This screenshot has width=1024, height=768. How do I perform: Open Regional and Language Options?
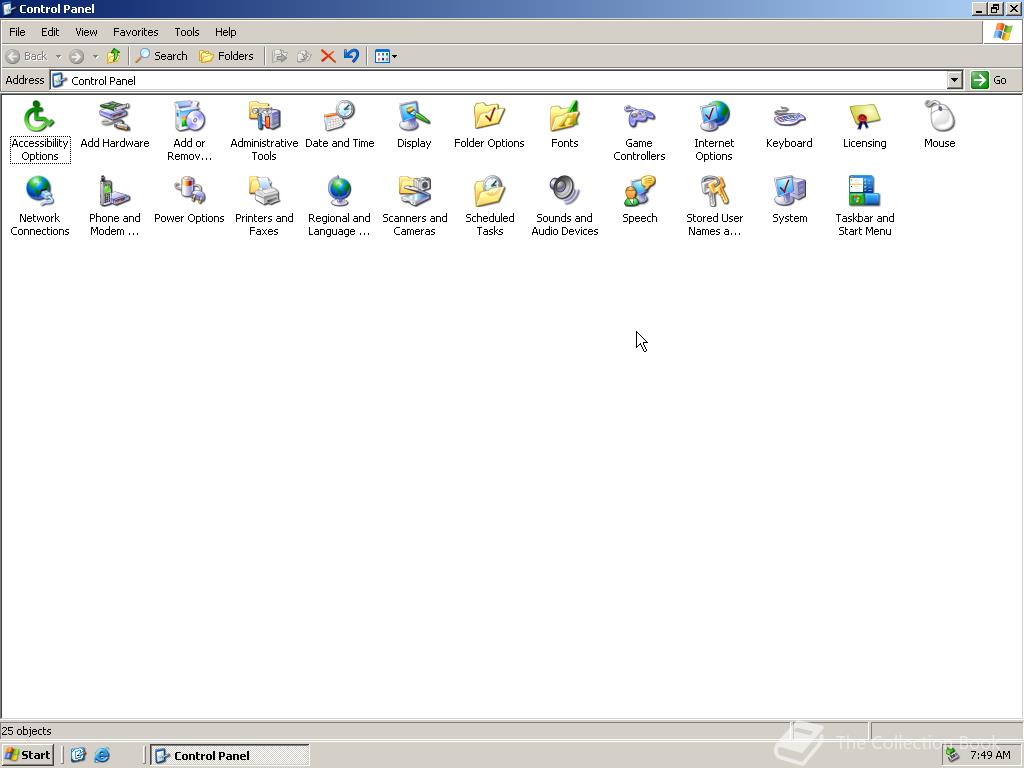pos(340,206)
